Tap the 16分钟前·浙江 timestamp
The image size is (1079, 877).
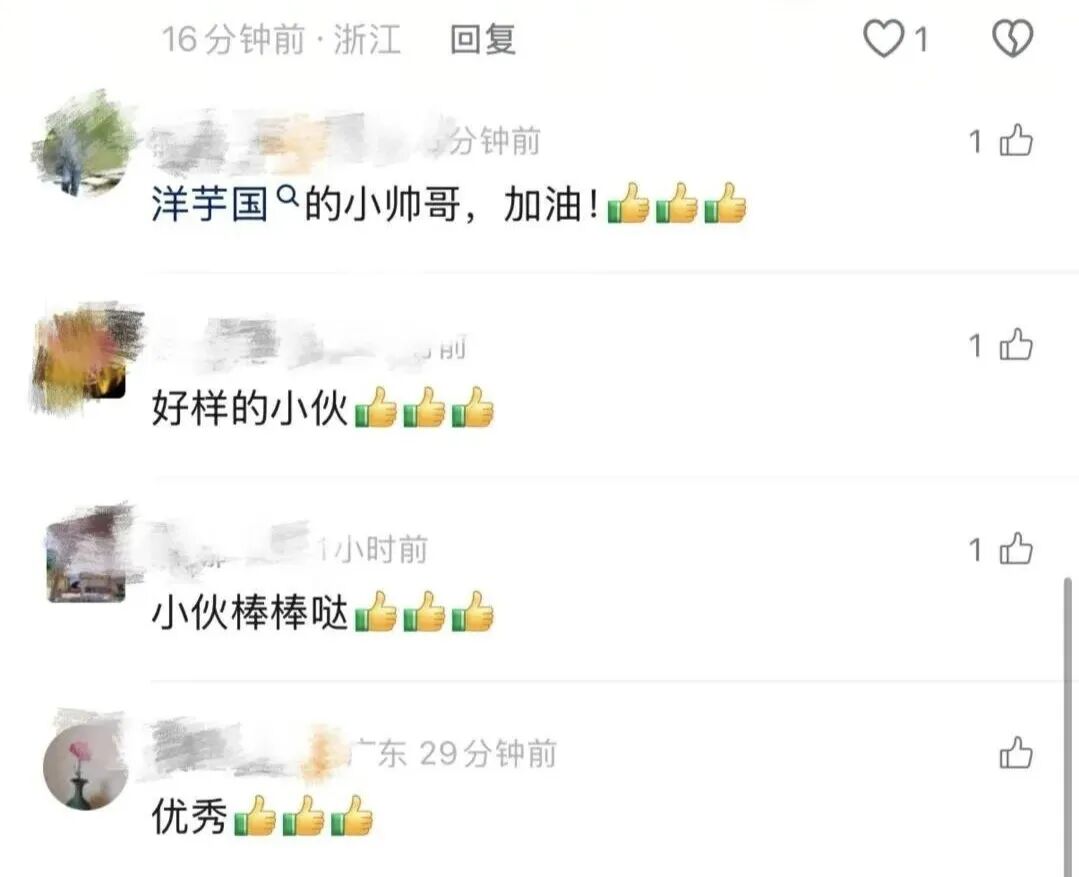(x=281, y=39)
